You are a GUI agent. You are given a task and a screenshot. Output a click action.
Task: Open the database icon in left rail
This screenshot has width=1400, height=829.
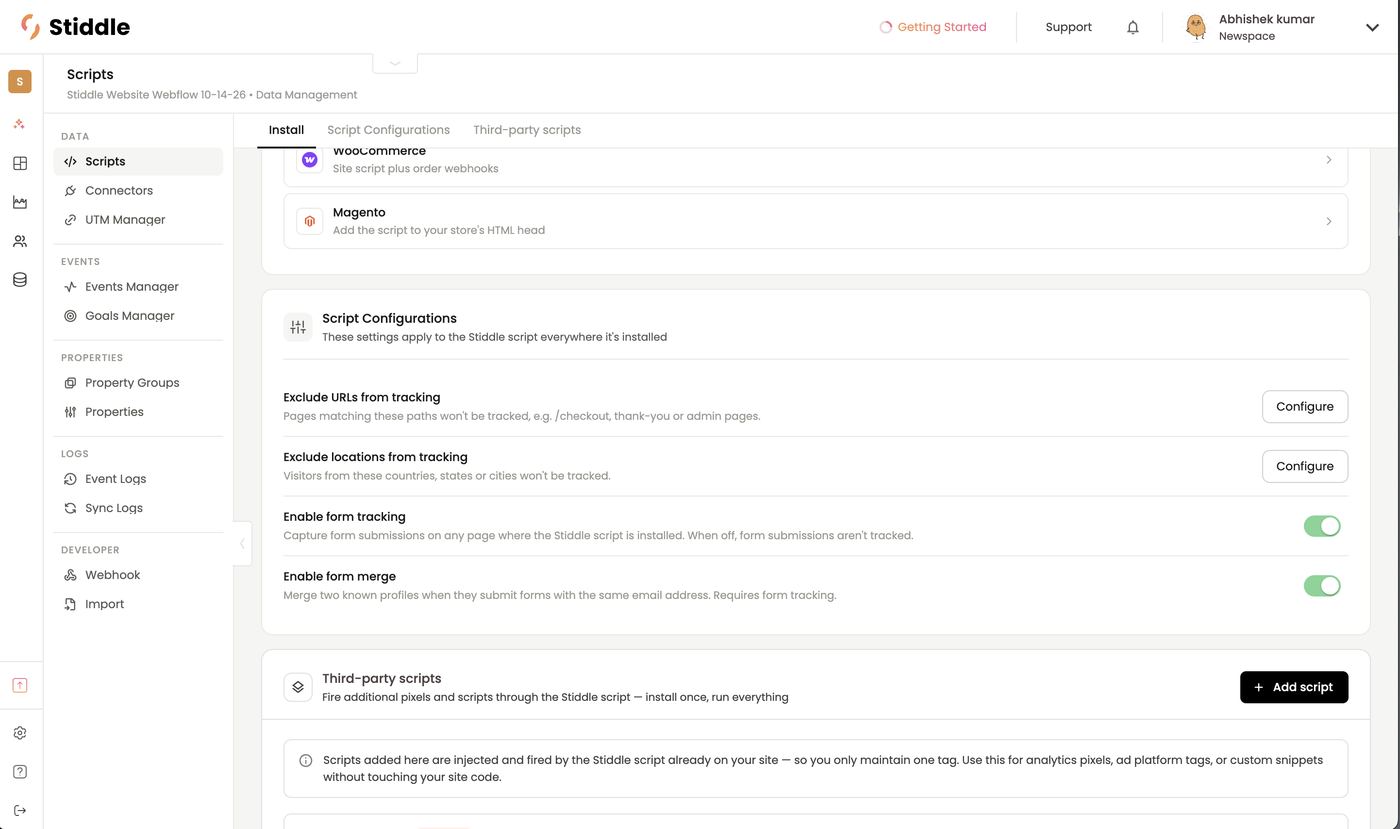(20, 280)
